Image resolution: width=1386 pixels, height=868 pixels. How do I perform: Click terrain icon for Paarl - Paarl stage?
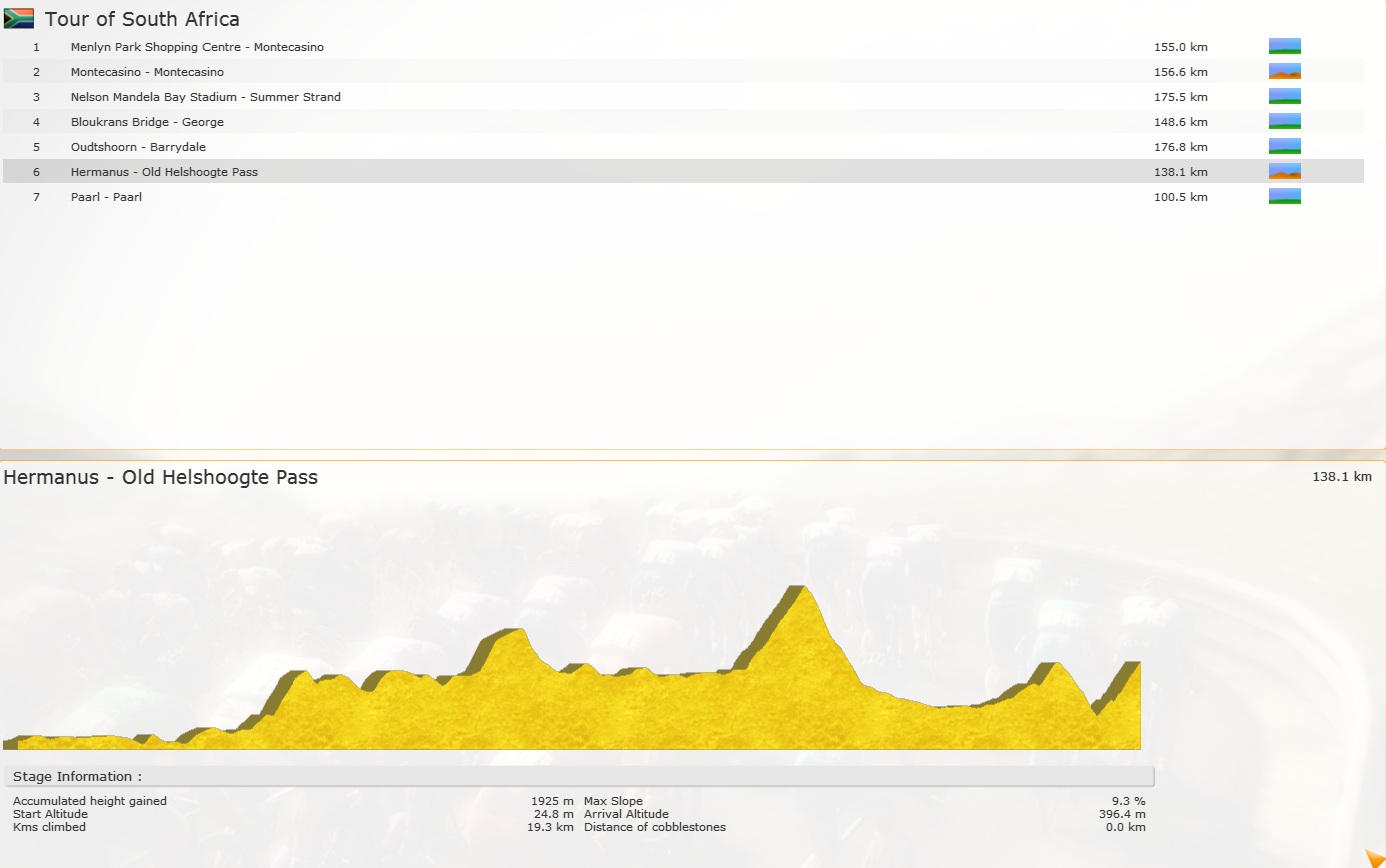tap(1284, 196)
